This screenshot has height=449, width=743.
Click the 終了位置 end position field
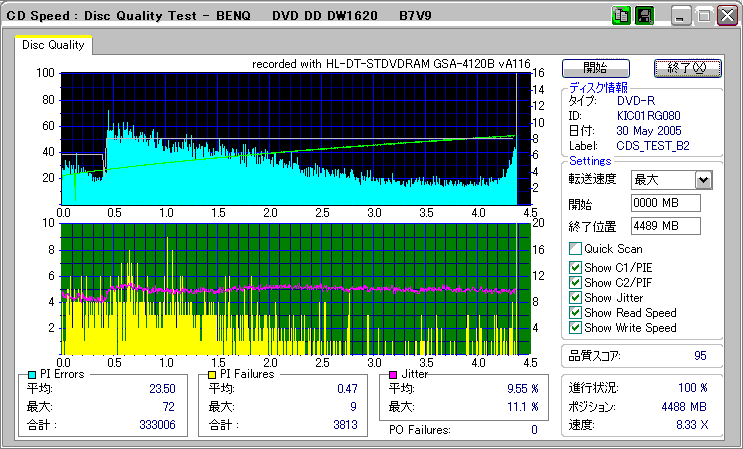pyautogui.click(x=665, y=225)
